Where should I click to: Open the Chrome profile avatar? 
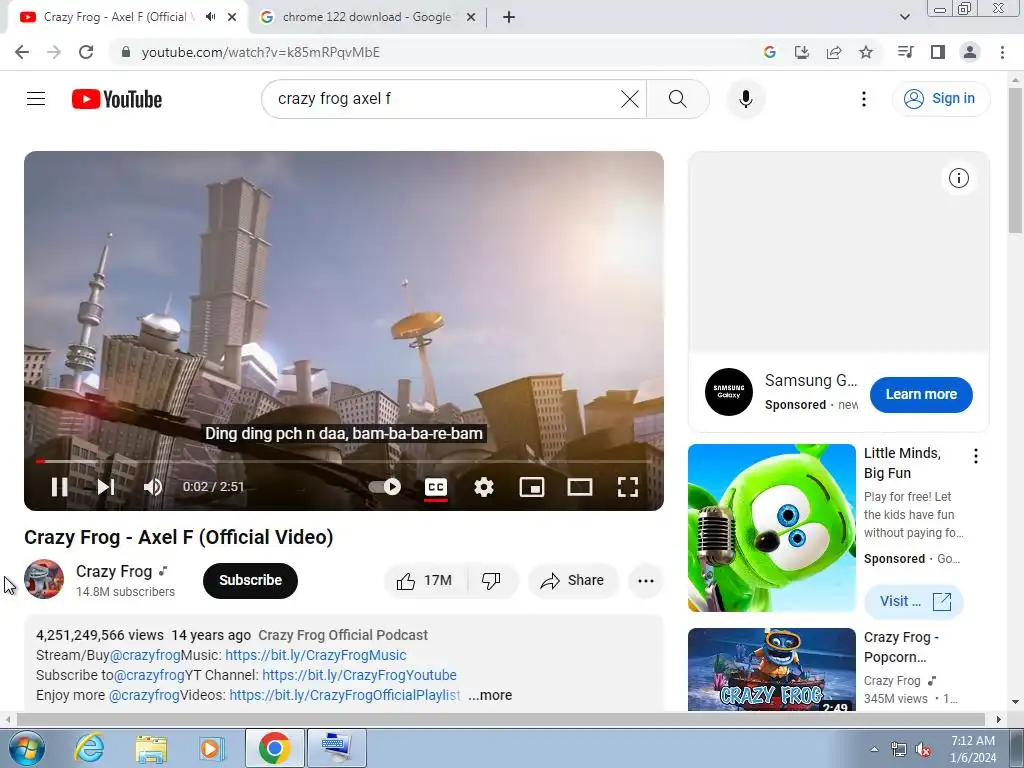(x=970, y=52)
